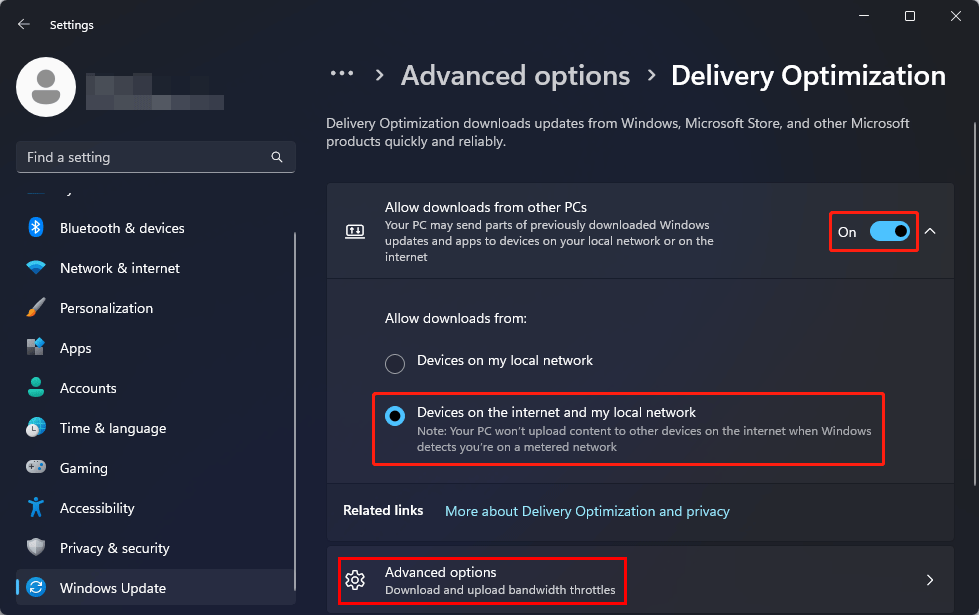The height and width of the screenshot is (615, 979).
Task: Open the Accounts settings page
Action: click(88, 388)
